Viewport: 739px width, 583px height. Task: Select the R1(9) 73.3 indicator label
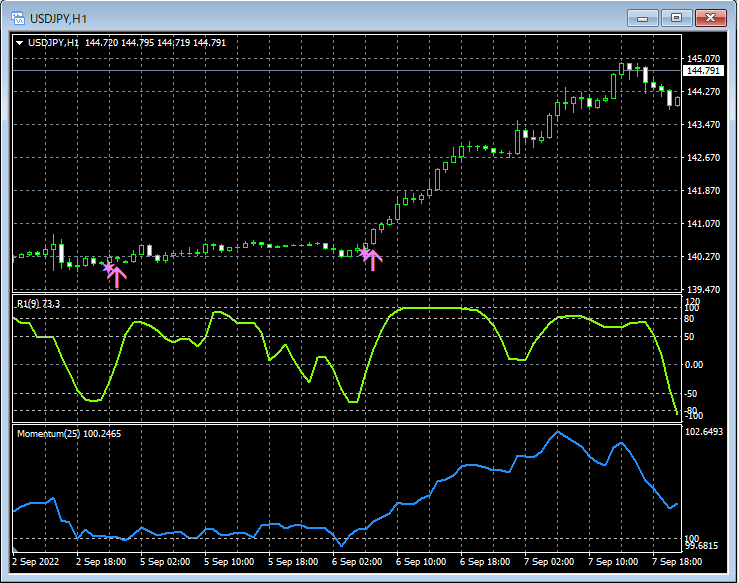pyautogui.click(x=38, y=304)
